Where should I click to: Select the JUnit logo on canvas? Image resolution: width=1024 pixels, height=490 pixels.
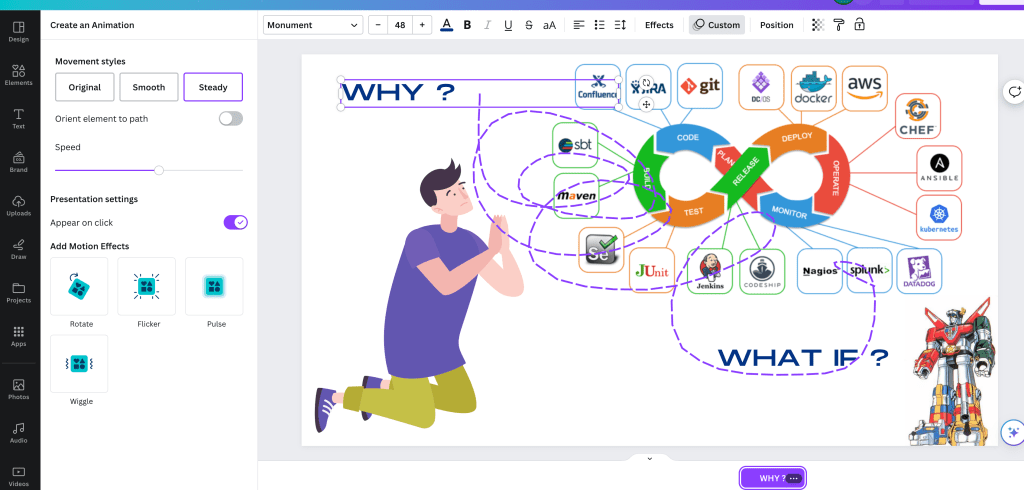pyautogui.click(x=652, y=270)
